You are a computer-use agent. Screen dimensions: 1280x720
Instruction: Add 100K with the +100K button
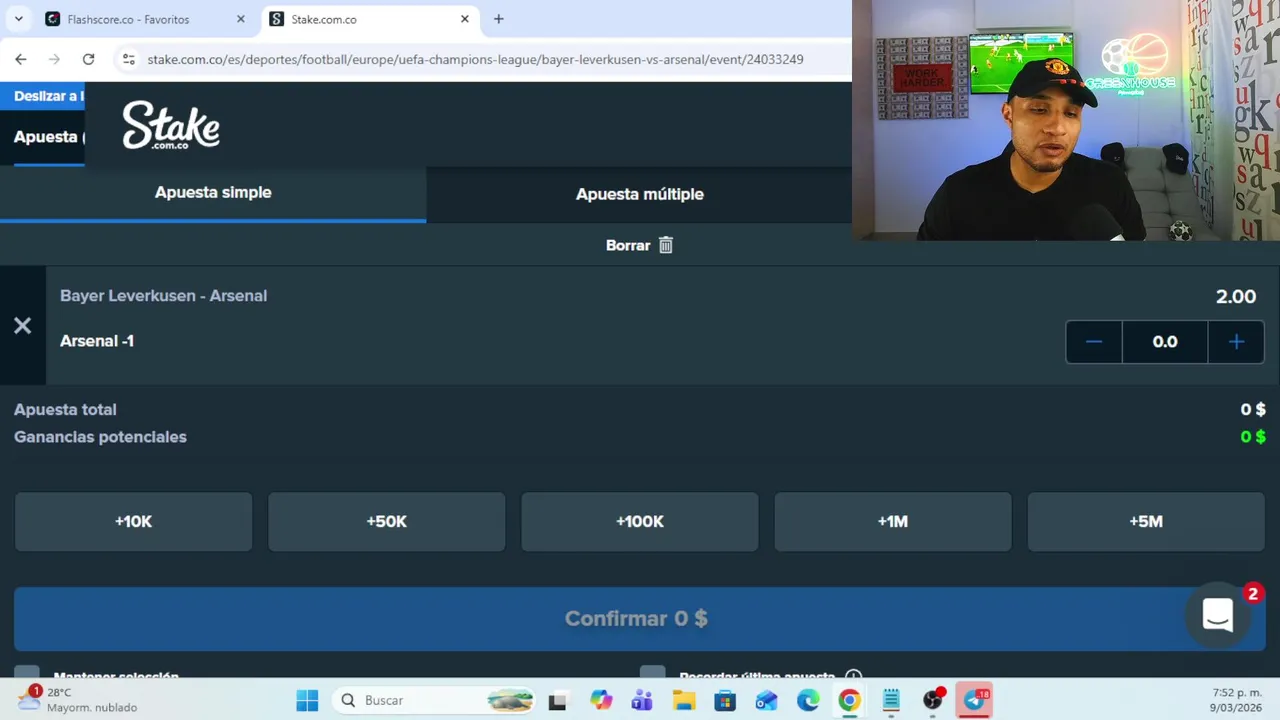[640, 521]
